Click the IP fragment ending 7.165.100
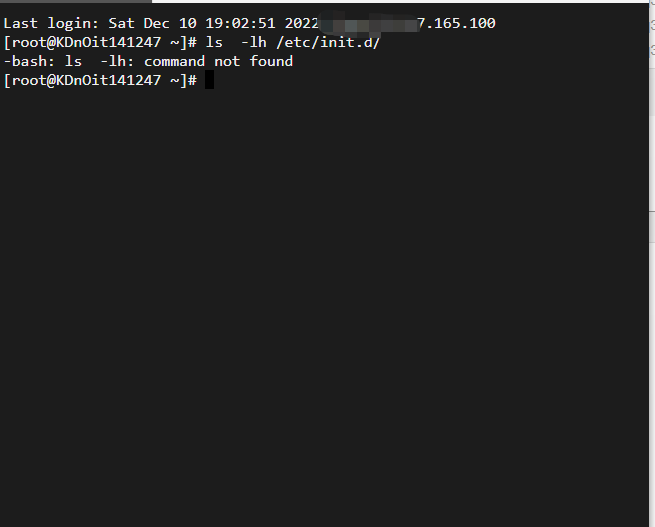655x527 pixels. click(455, 23)
